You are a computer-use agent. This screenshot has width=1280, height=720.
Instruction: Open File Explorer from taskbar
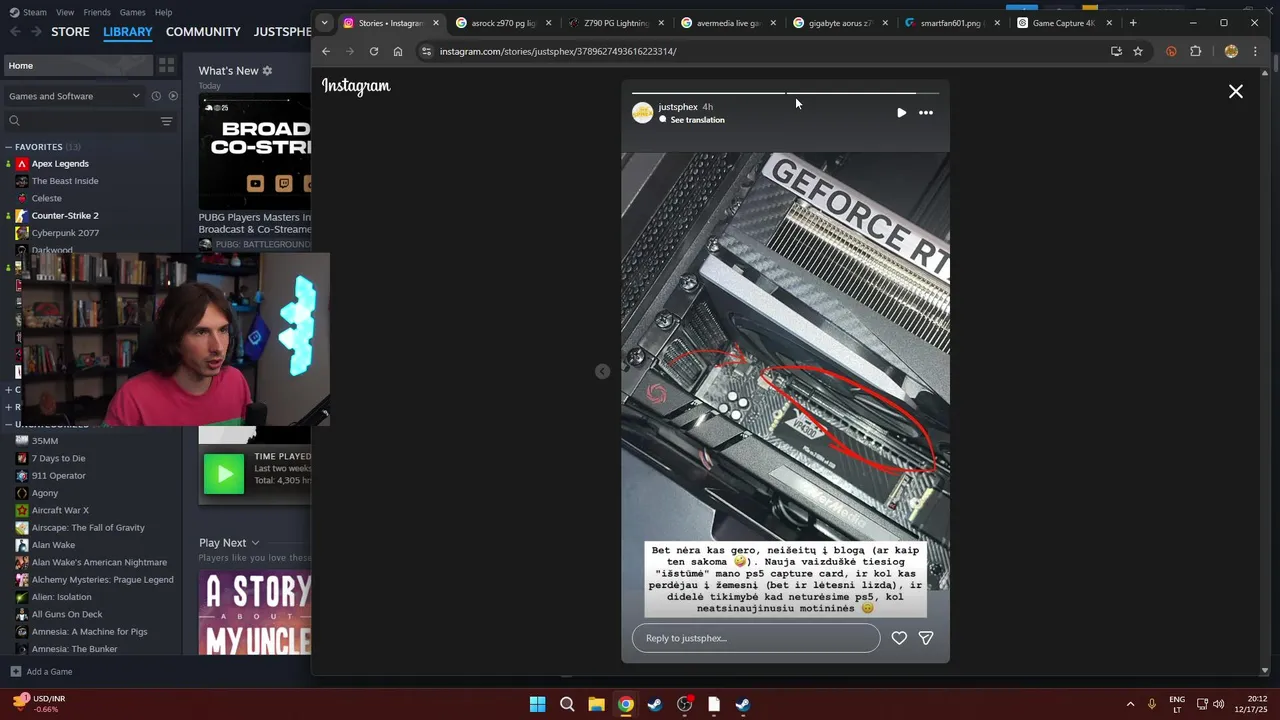[596, 704]
